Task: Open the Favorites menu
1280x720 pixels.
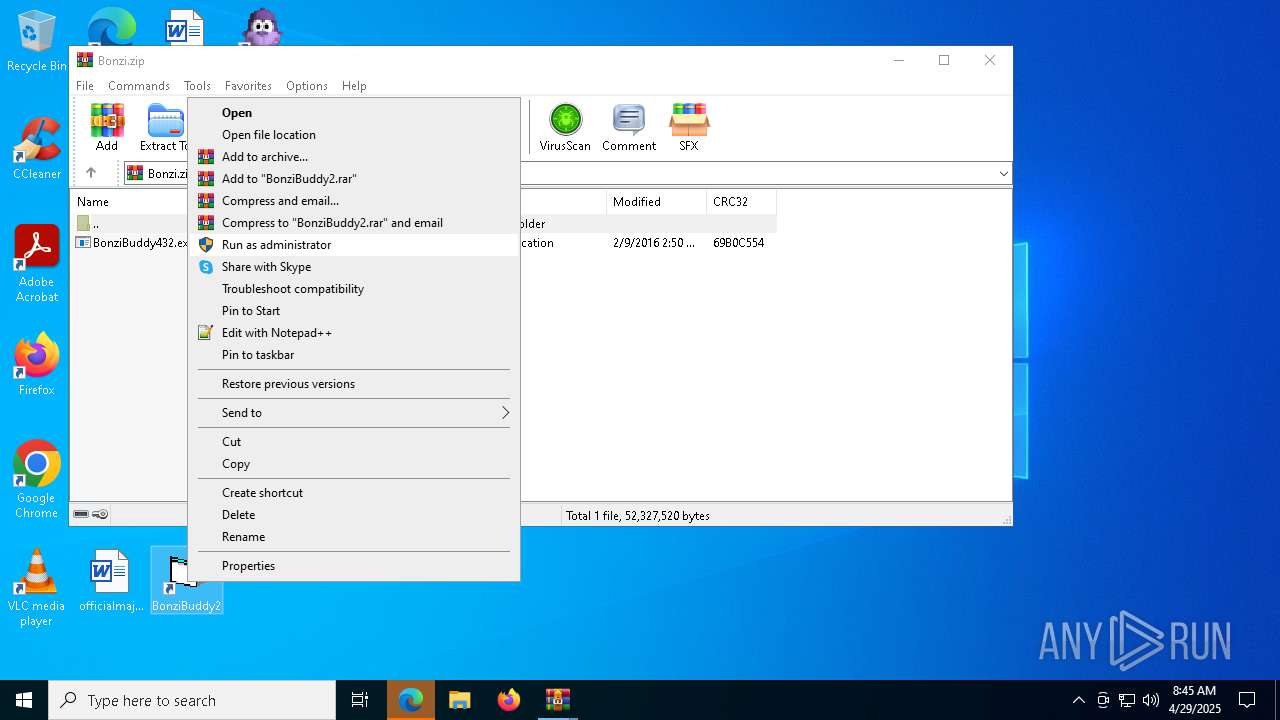Action: pos(248,86)
